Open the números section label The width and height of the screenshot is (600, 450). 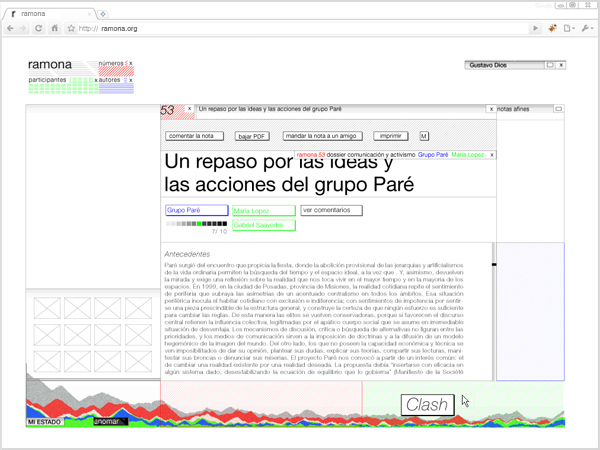click(111, 63)
